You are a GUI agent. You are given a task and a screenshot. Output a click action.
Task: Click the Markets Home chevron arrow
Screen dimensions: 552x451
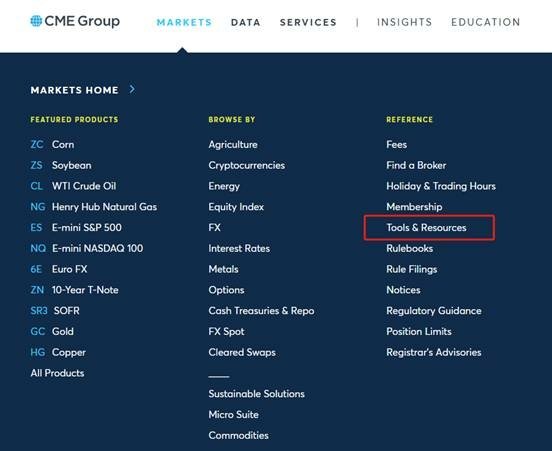[x=132, y=89]
